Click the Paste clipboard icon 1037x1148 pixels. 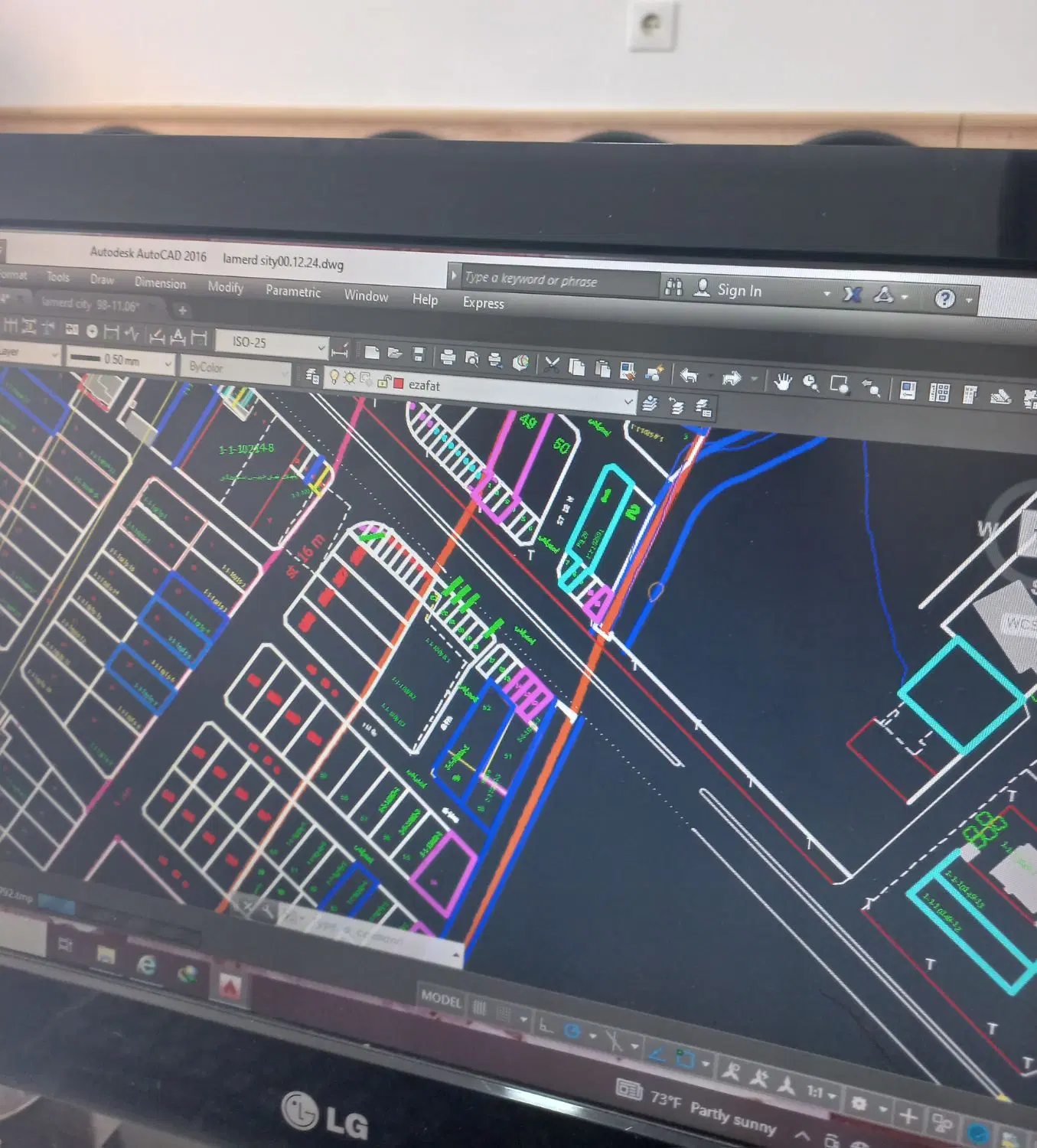pos(602,368)
